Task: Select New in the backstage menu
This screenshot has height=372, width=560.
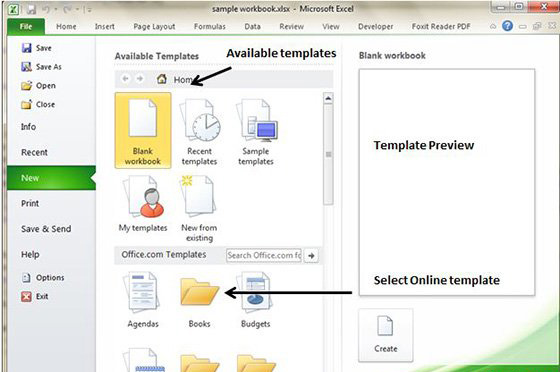Action: click(51, 178)
